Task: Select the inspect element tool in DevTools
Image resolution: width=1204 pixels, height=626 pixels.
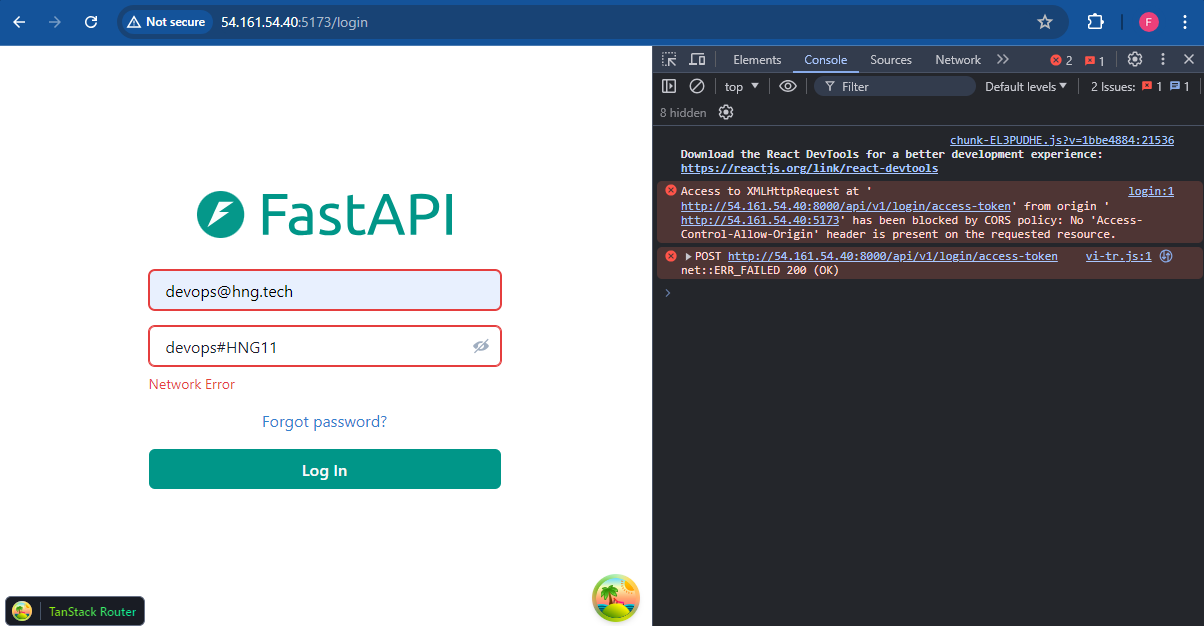Action: coord(668,59)
